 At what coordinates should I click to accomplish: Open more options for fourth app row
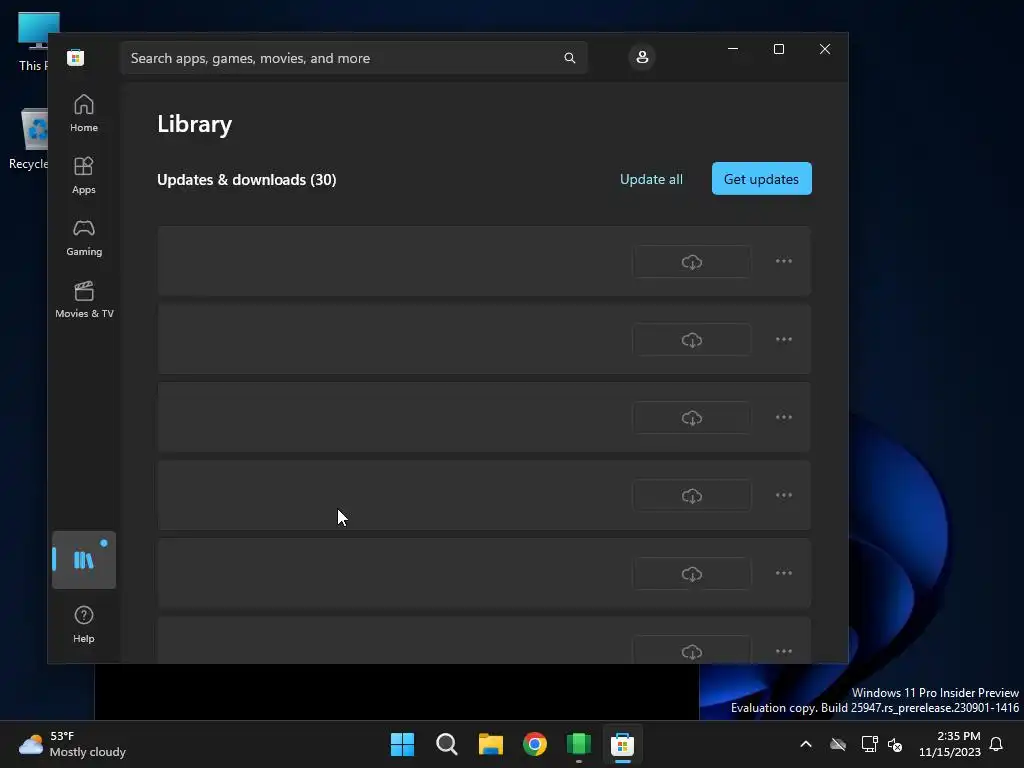pos(784,495)
